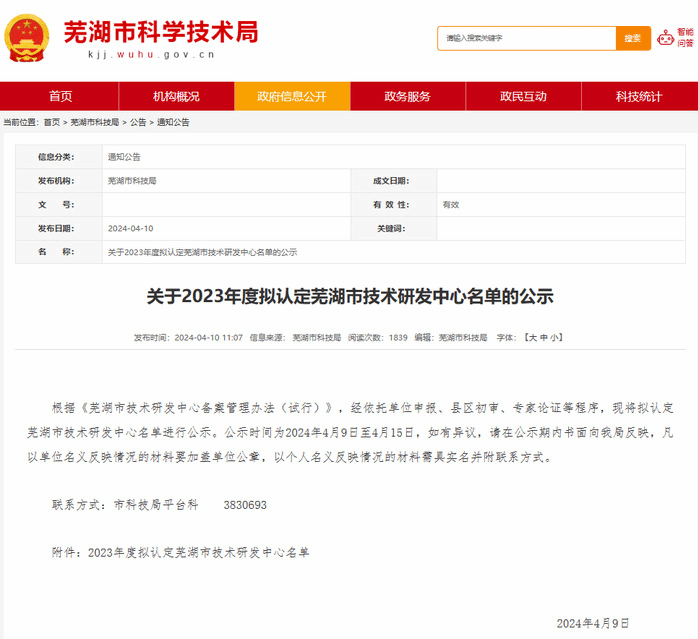This screenshot has height=639, width=698.
Task: Click the keyword search input field
Action: tap(526, 38)
